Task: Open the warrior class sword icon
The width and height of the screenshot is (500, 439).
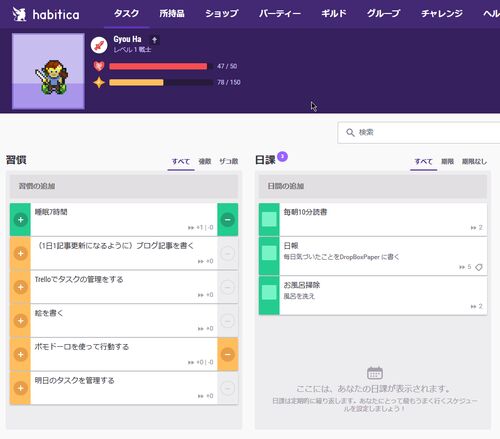Action: pyautogui.click(x=99, y=45)
